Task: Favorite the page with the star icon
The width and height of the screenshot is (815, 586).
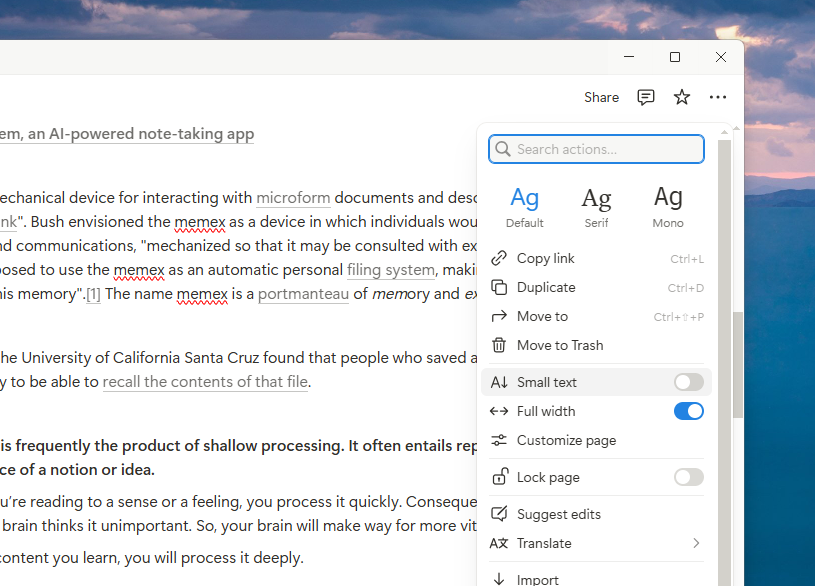Action: (x=681, y=97)
